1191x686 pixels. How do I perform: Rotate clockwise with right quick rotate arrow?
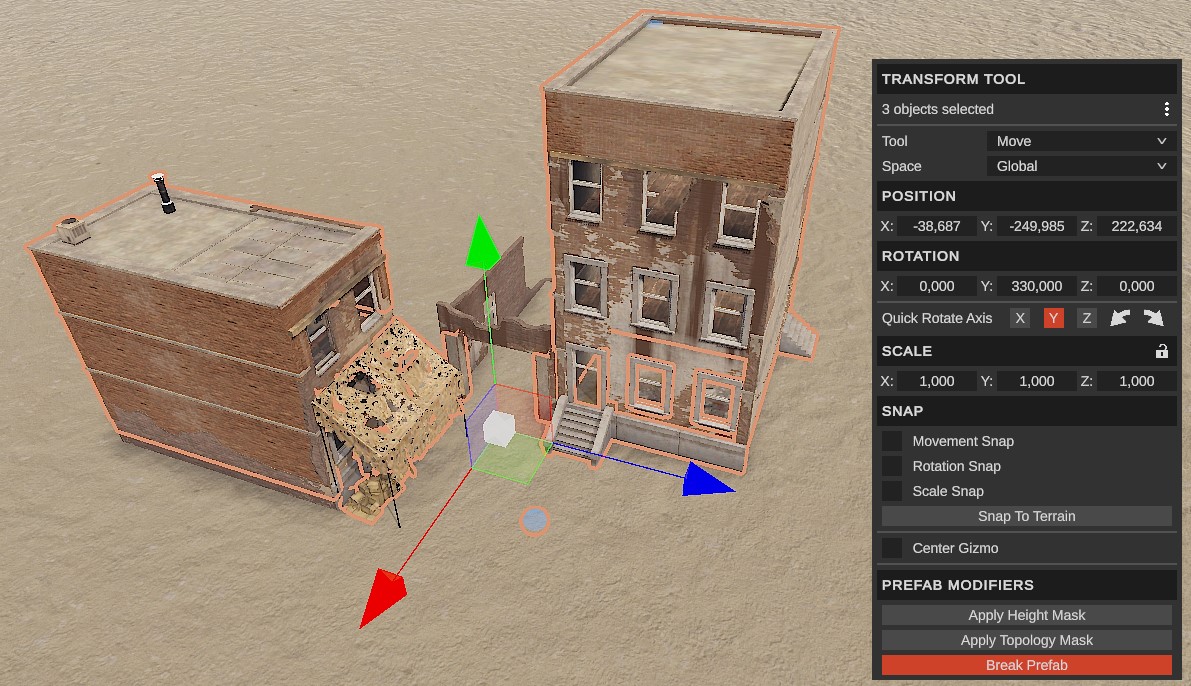(x=1153, y=318)
